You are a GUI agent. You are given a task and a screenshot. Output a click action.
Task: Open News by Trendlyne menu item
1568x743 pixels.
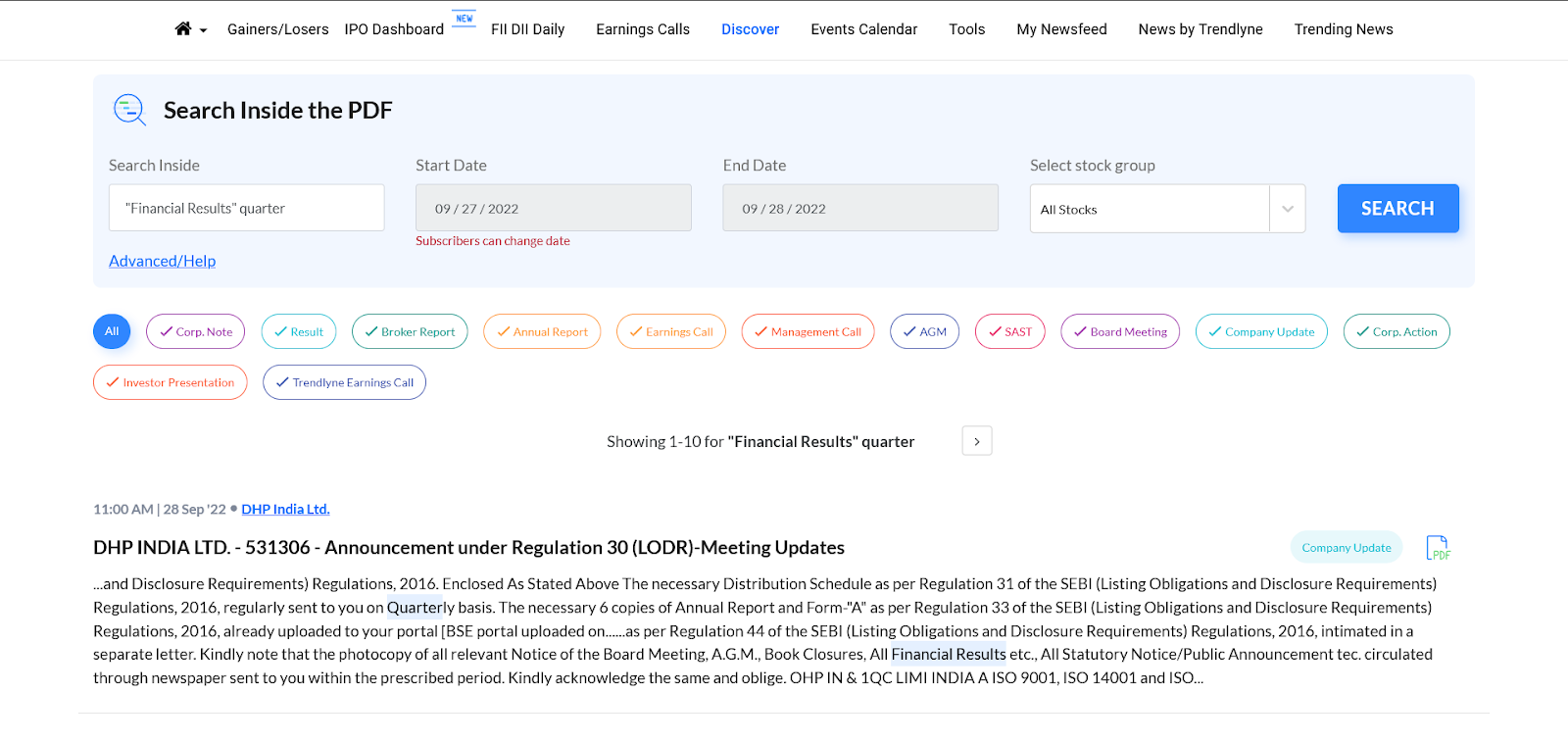pyautogui.click(x=1200, y=29)
